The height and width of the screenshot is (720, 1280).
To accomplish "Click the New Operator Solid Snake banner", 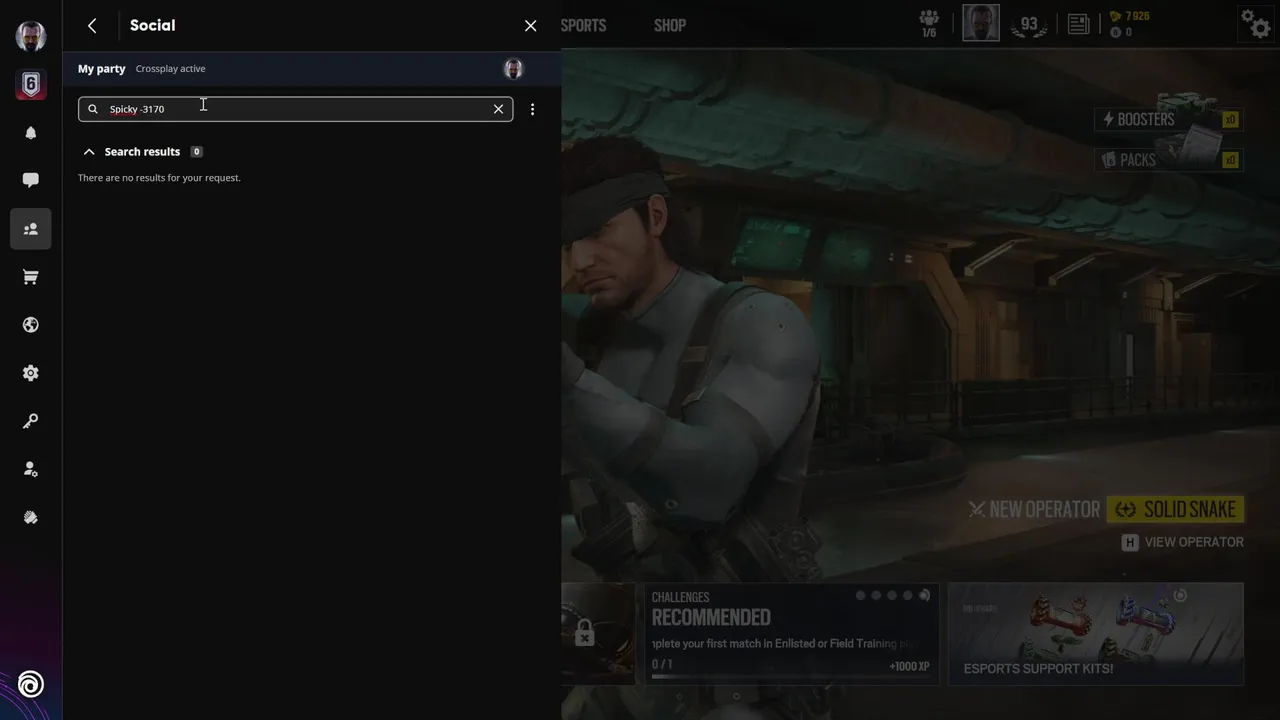I will click(x=1106, y=510).
